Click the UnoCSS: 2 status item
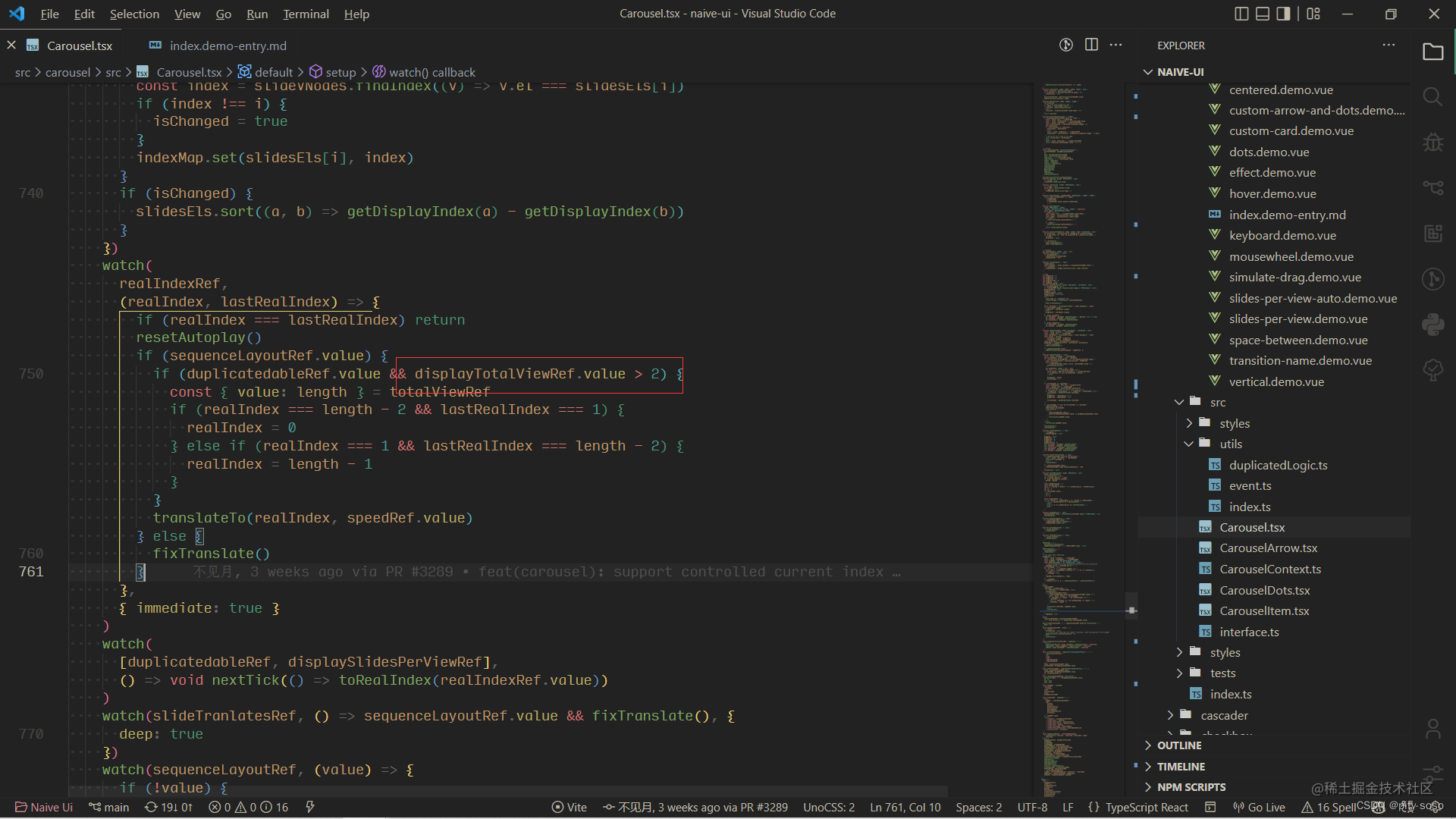 (x=829, y=808)
